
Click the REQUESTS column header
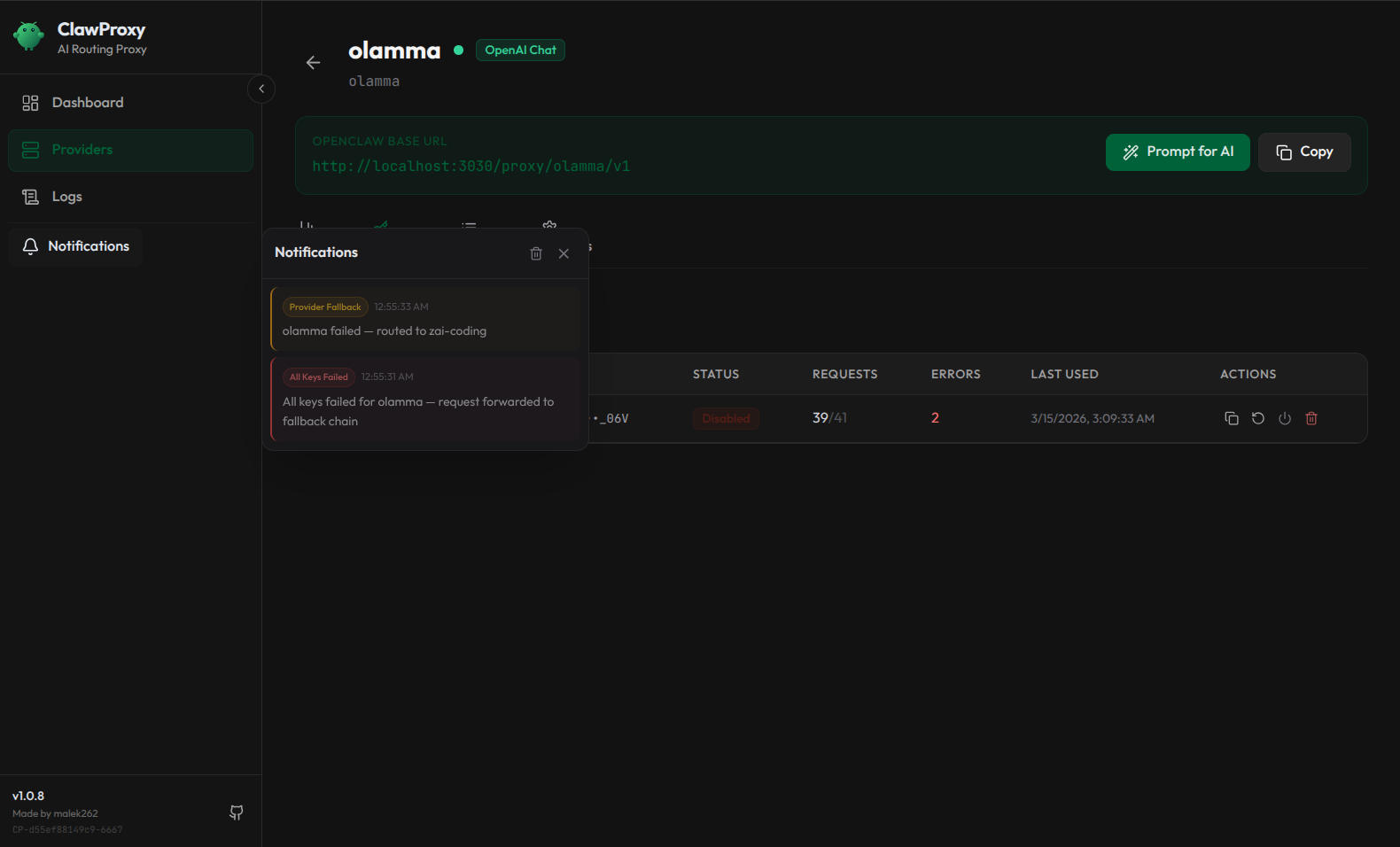[x=845, y=375]
